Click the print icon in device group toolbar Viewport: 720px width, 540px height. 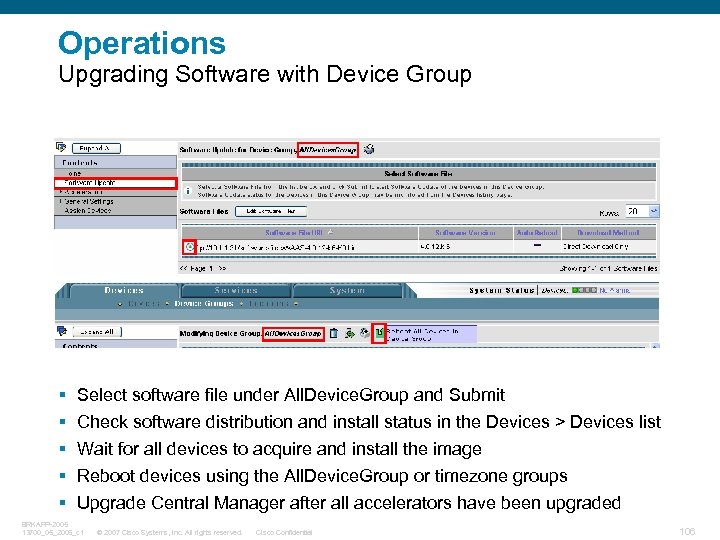[x=365, y=333]
